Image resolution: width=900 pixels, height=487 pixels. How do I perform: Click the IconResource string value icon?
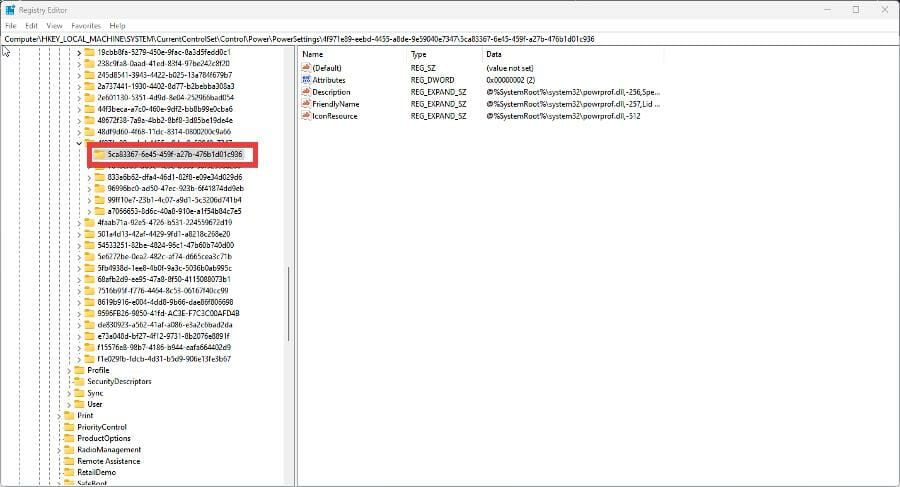pyautogui.click(x=306, y=116)
